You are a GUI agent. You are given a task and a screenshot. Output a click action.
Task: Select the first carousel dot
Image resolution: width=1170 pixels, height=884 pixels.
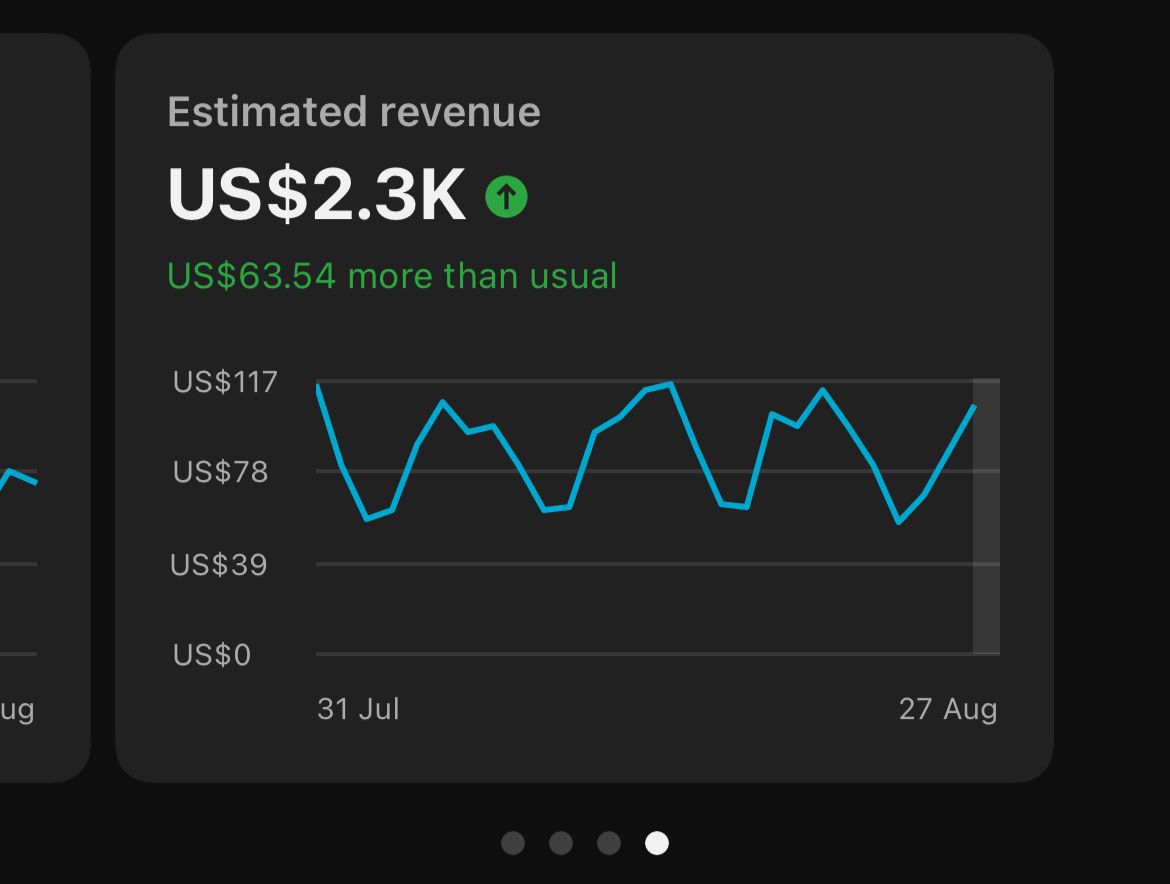[513, 843]
